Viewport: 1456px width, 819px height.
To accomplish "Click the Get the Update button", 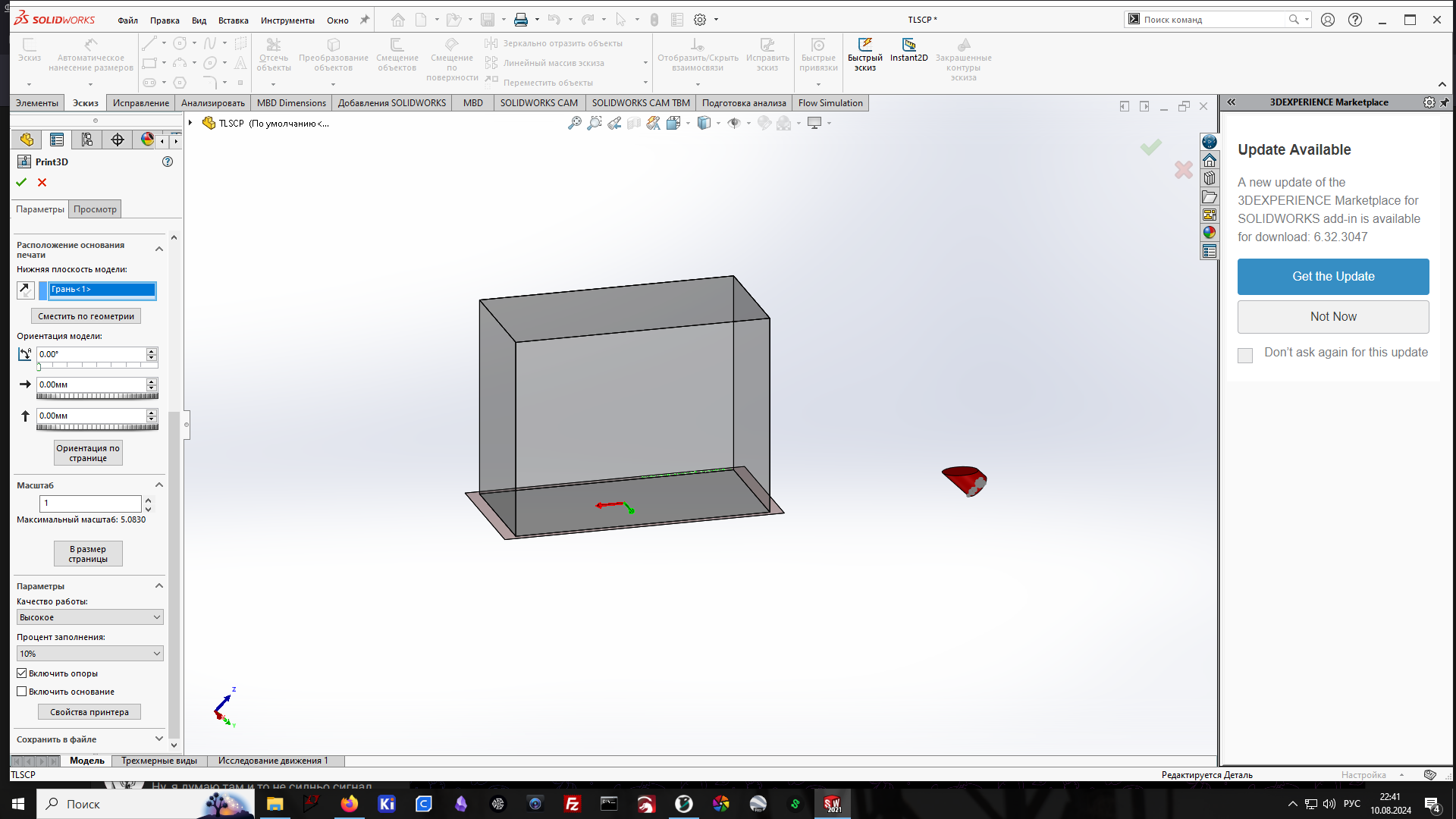I will click(1333, 277).
